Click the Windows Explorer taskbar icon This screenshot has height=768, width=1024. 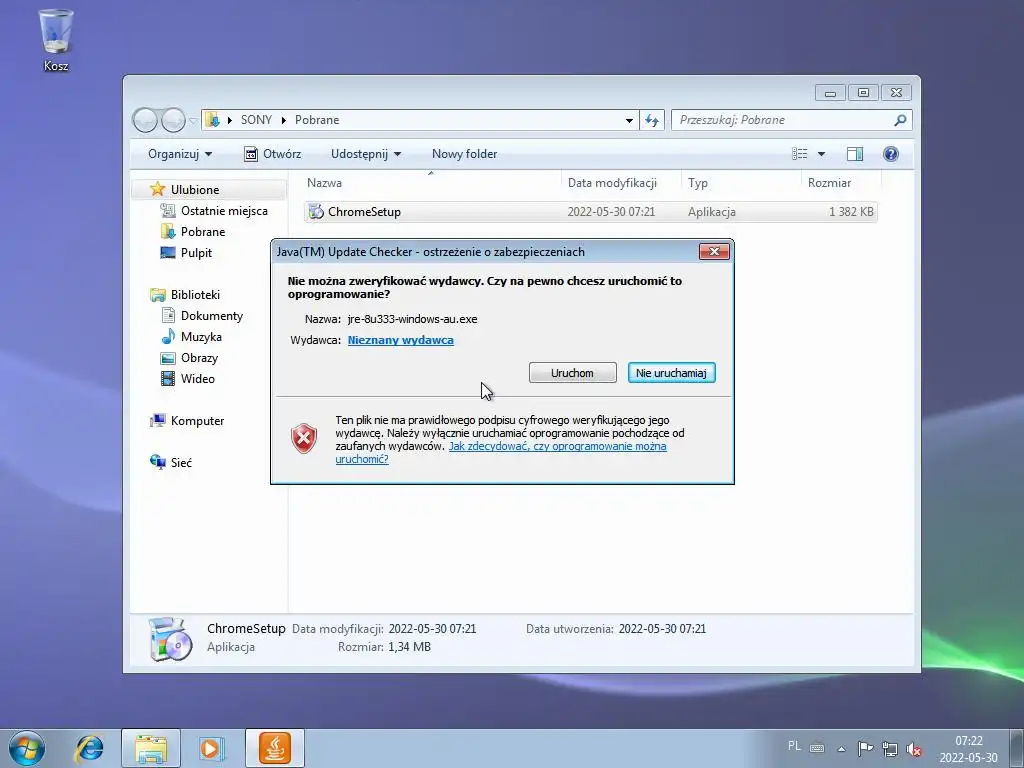[x=151, y=748]
